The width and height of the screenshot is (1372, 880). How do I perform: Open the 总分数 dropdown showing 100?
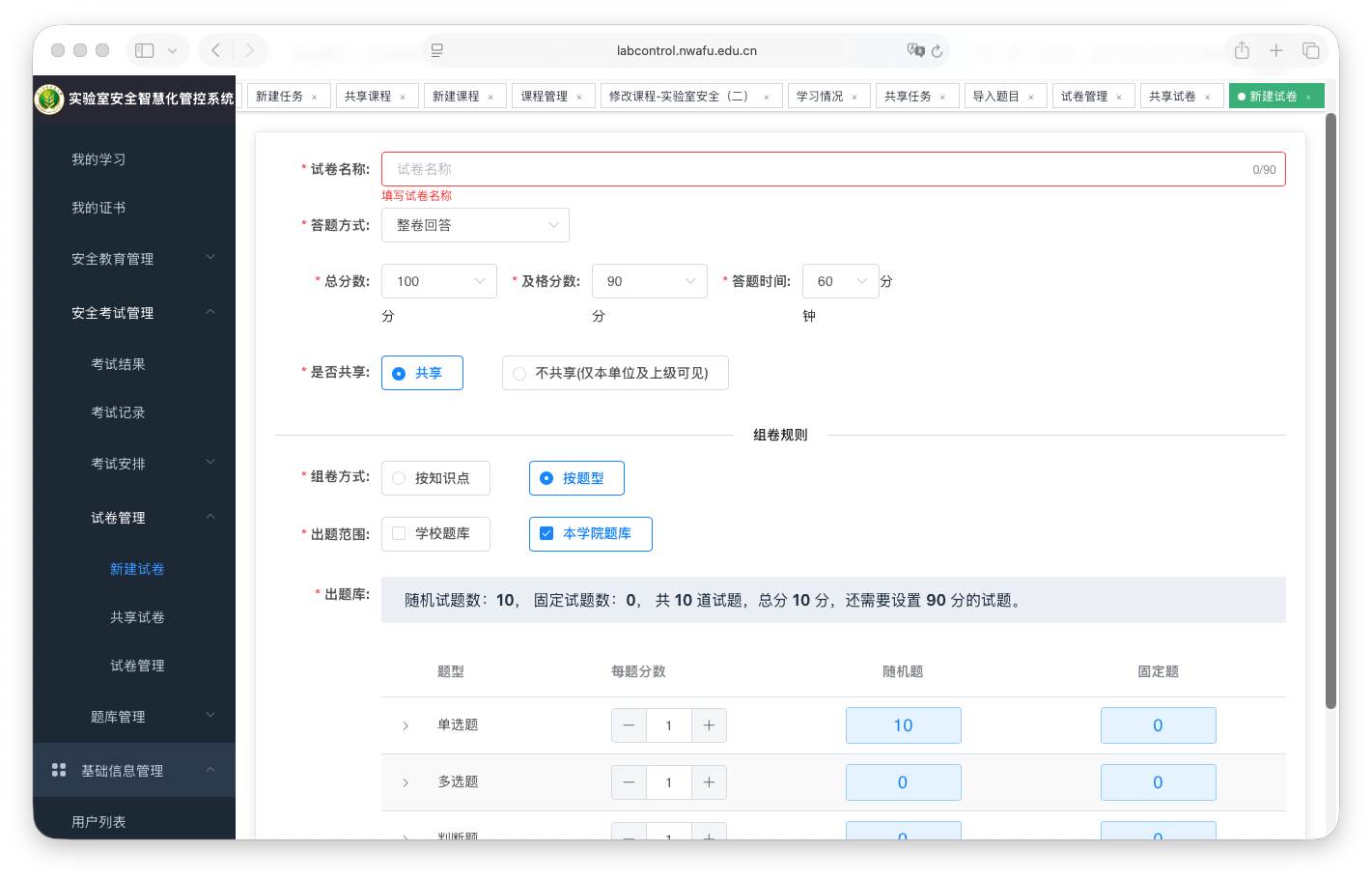pos(439,281)
